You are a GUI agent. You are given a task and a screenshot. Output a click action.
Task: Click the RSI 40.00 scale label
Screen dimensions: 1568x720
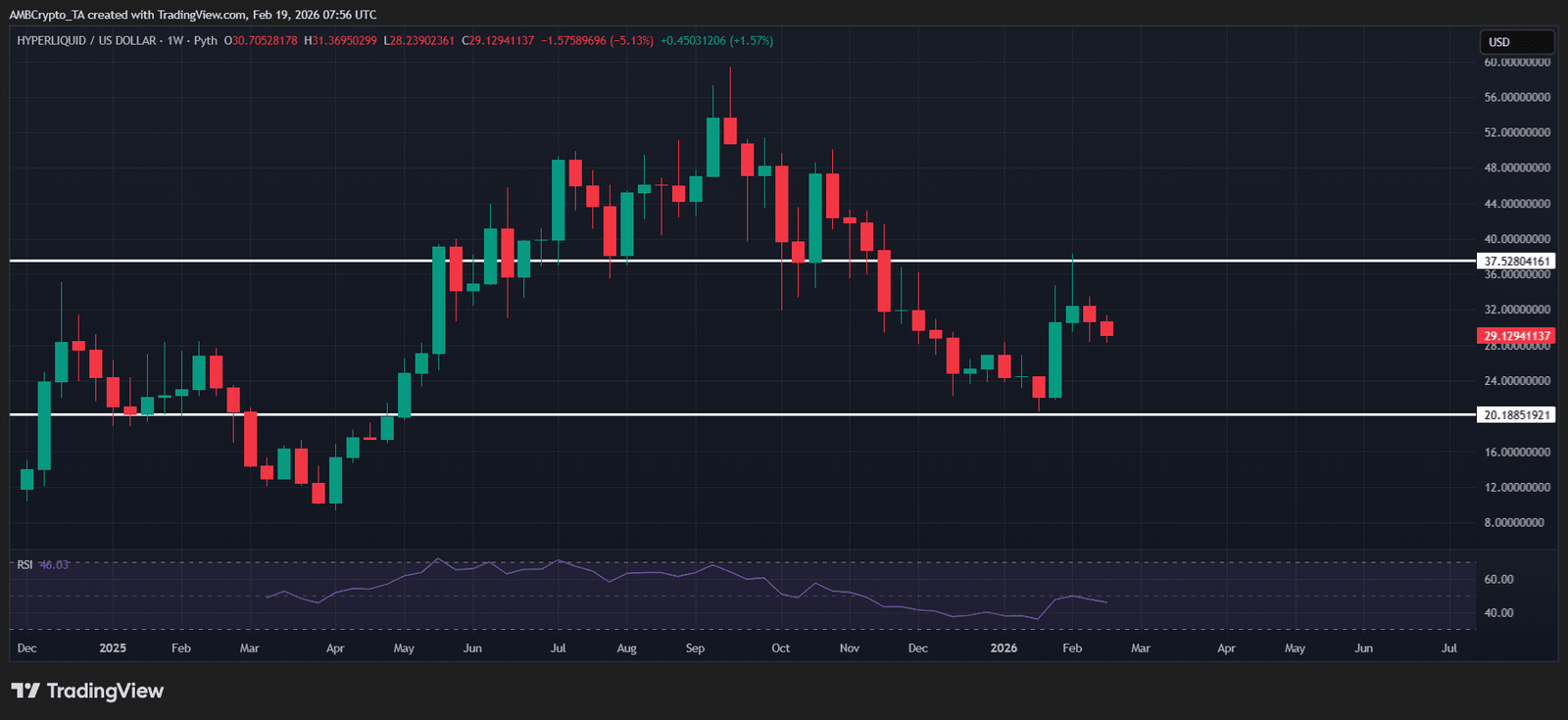pos(1498,613)
